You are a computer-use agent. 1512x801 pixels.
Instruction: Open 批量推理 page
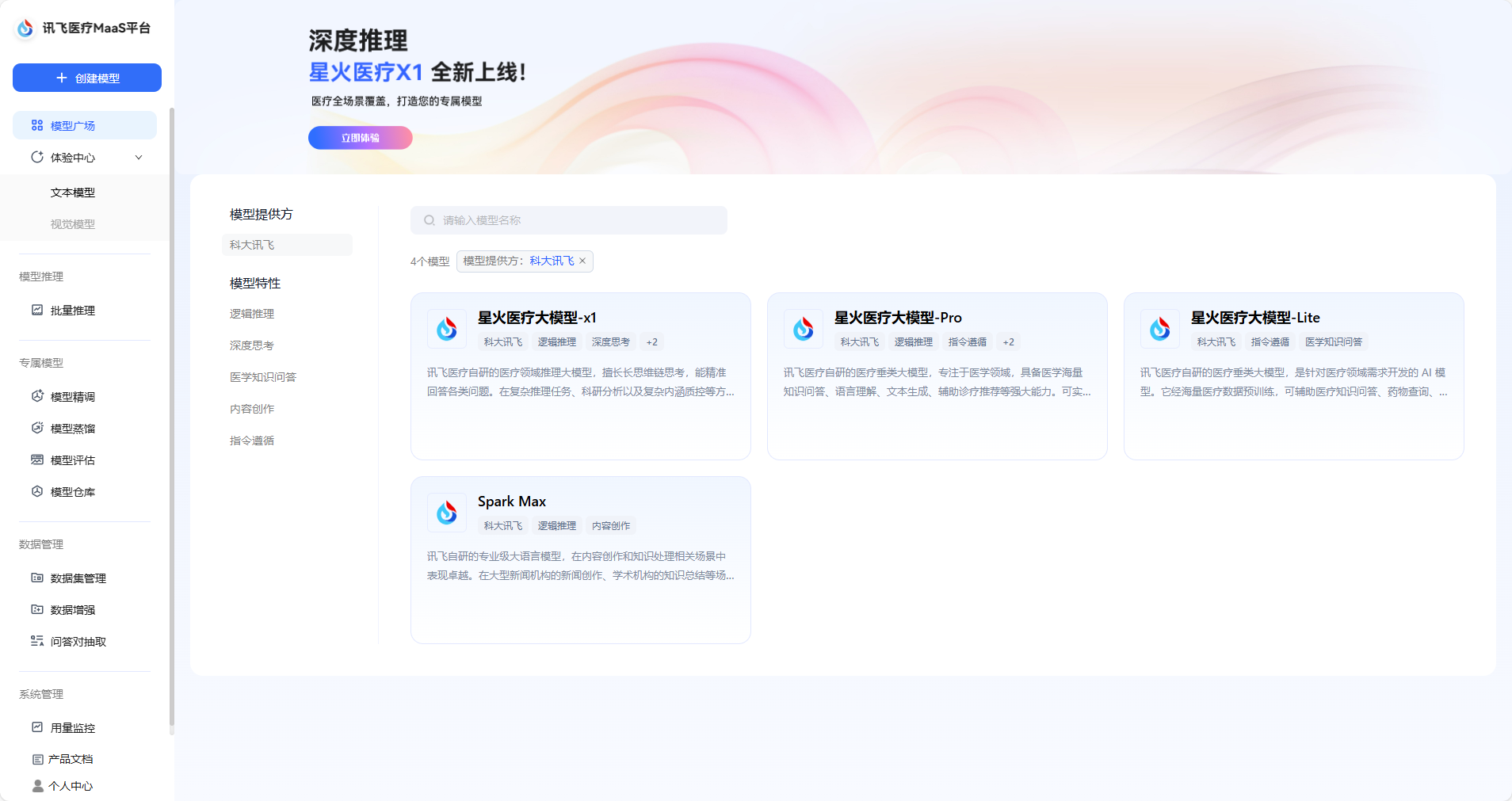(73, 311)
